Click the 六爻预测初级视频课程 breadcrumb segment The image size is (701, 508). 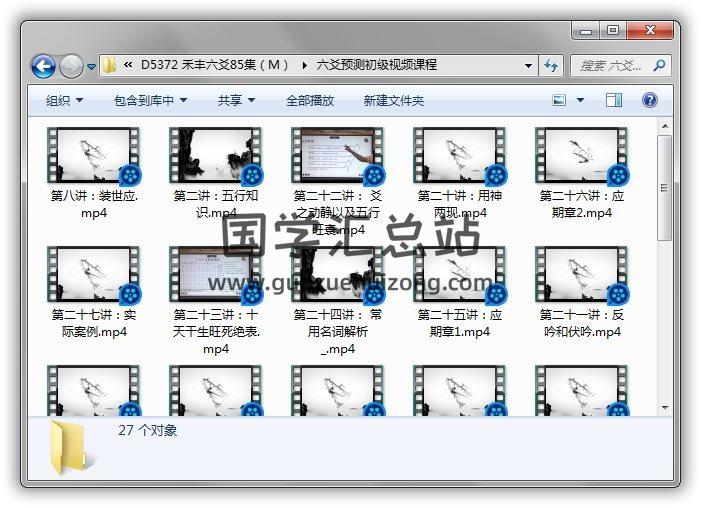(377, 66)
